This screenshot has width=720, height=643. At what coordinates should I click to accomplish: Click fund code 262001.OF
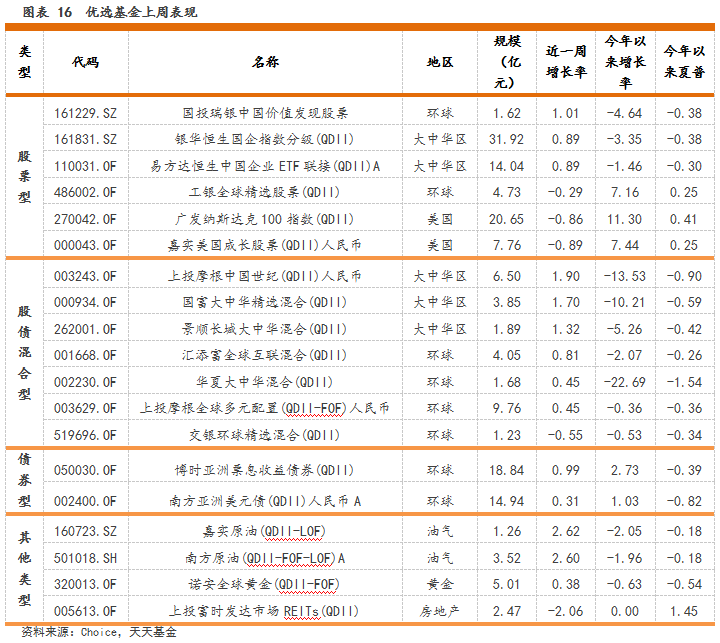tap(85, 329)
